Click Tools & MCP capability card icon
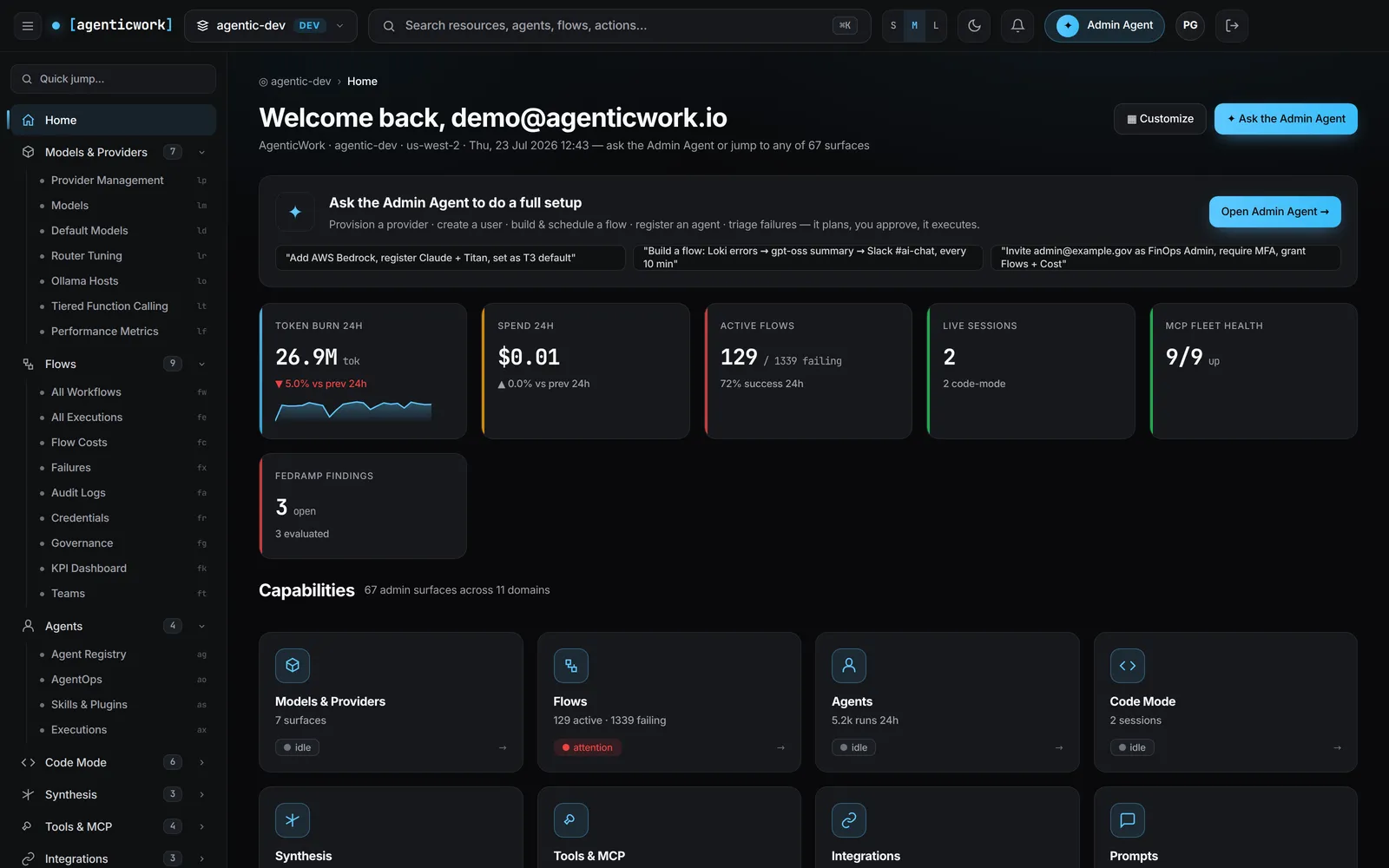The image size is (1389, 868). coord(570,820)
